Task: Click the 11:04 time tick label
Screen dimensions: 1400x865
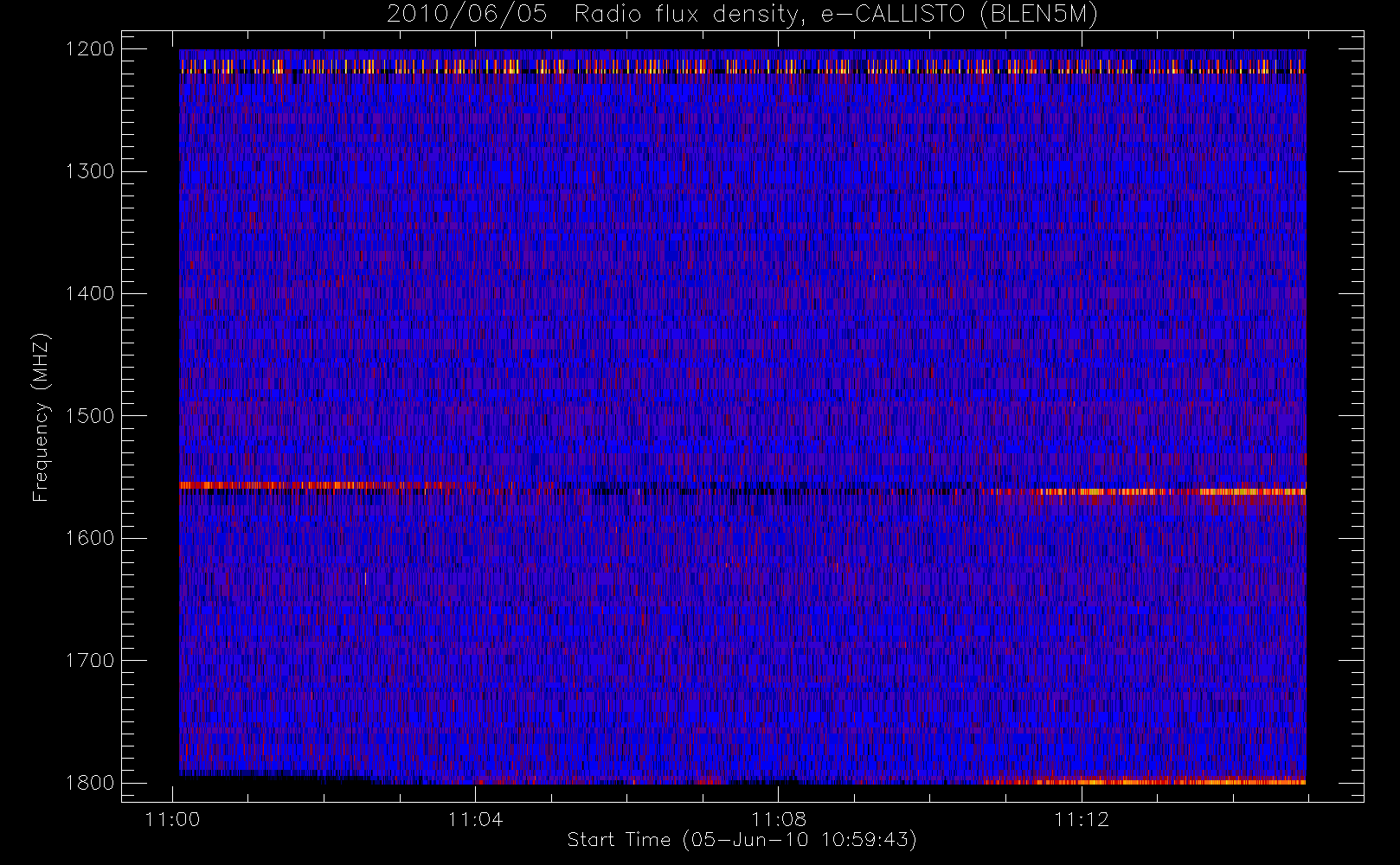Action: [476, 819]
